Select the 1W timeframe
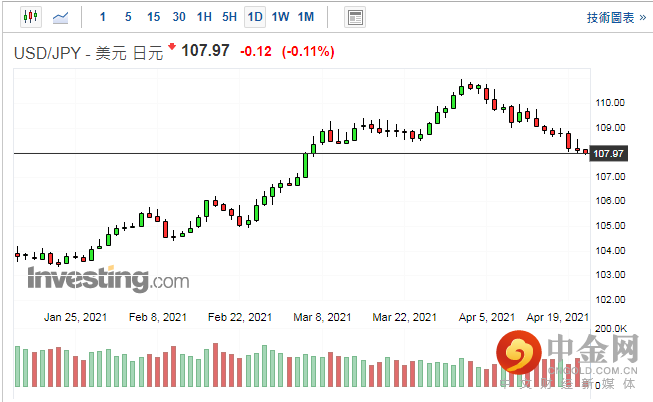 (x=280, y=17)
